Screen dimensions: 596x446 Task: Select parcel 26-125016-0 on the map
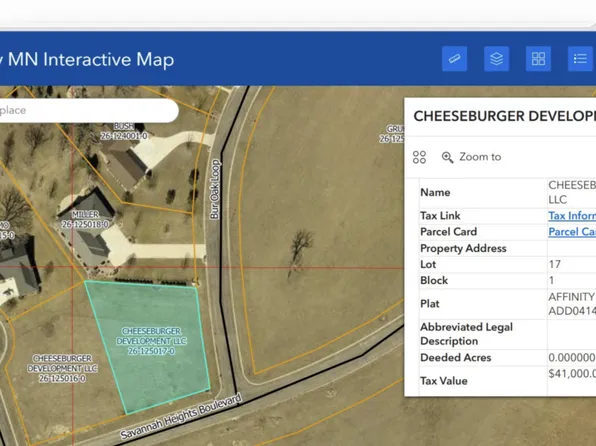[62, 368]
